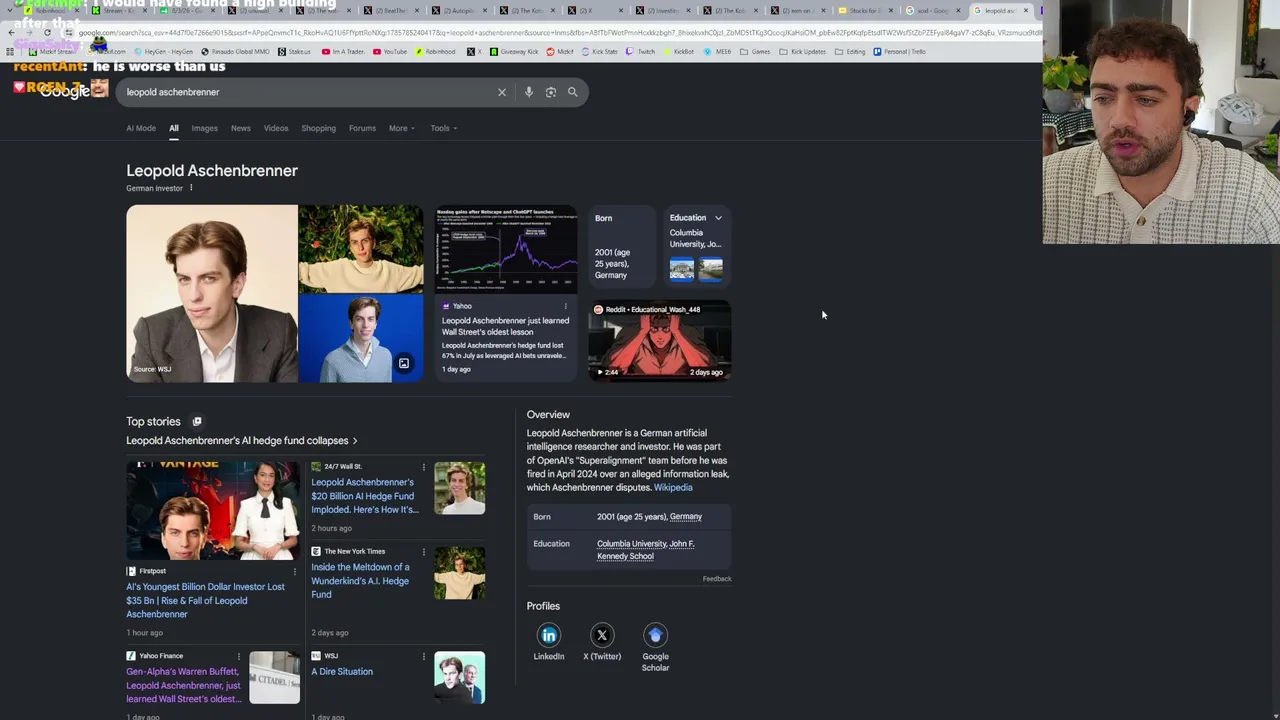The image size is (1280, 720).
Task: Open the Stake.us bookmark
Action: click(x=294, y=52)
